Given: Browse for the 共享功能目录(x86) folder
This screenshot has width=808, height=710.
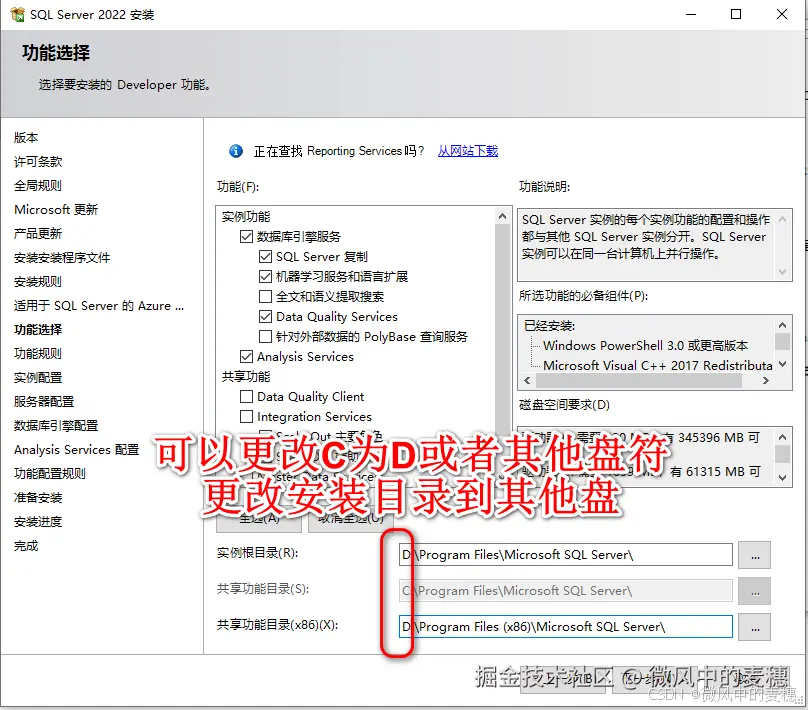Looking at the screenshot, I should 754,627.
